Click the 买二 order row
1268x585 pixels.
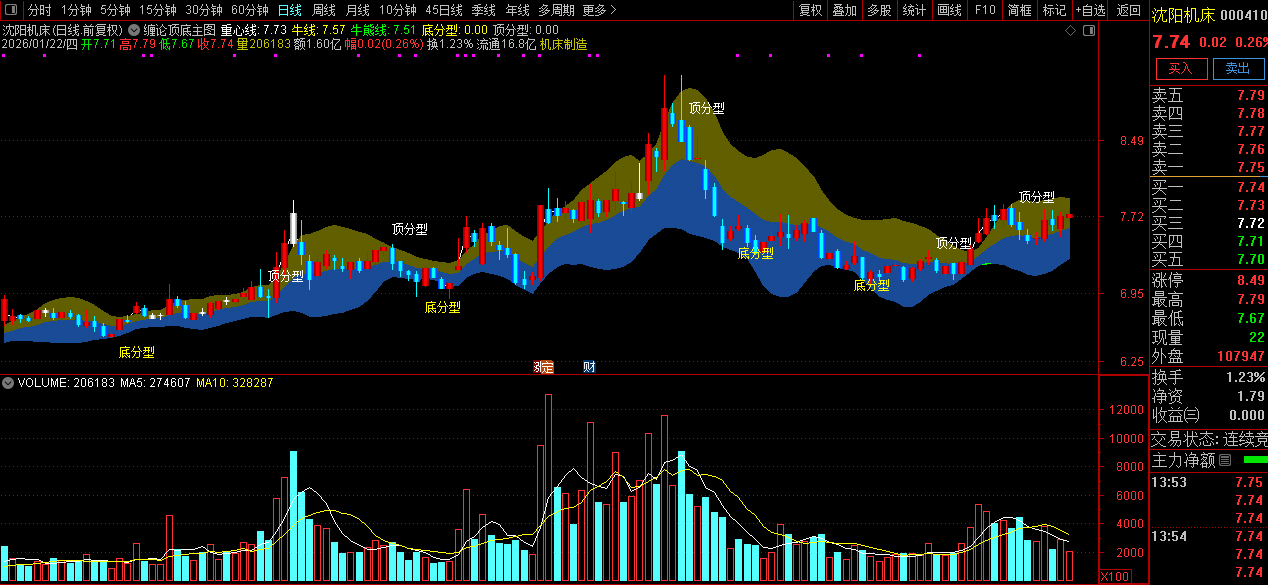pos(1208,206)
